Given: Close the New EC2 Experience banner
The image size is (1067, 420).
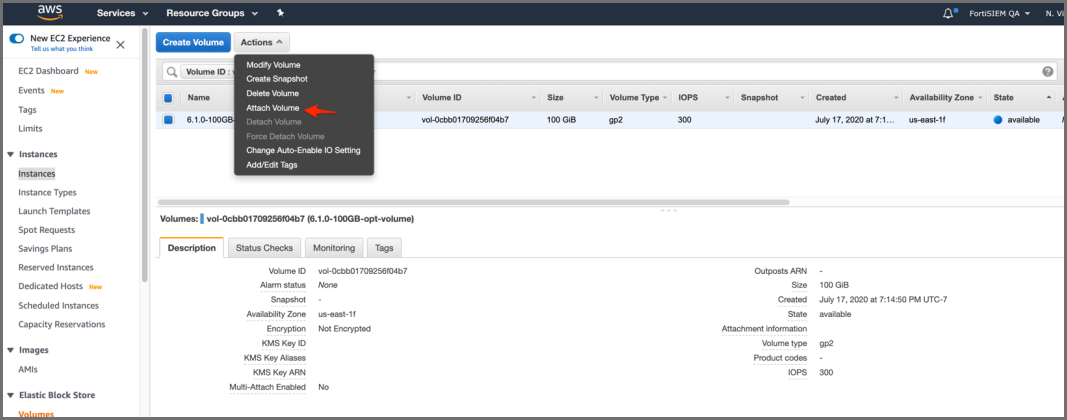Looking at the screenshot, I should (x=120, y=45).
